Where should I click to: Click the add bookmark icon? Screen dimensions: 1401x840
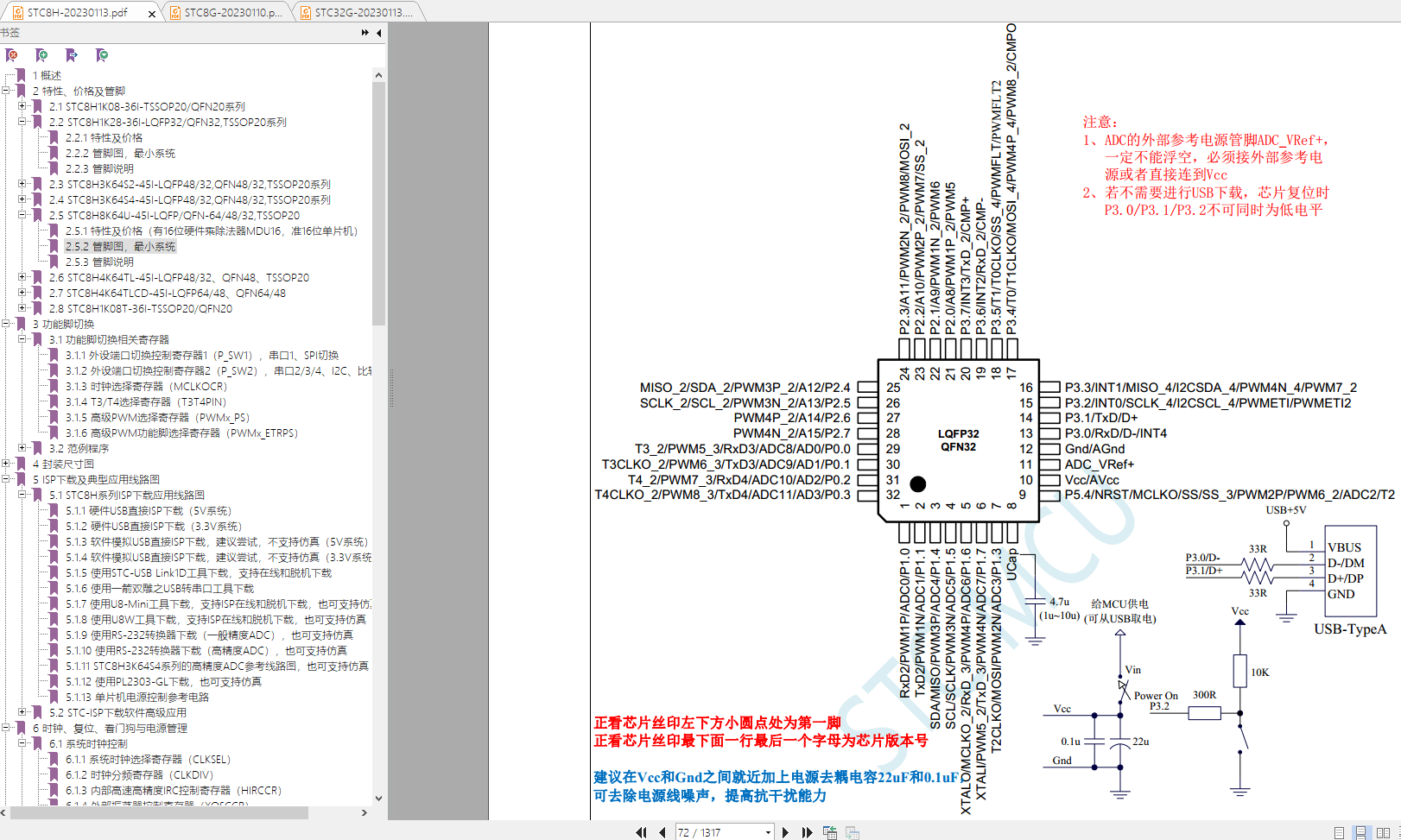[x=41, y=55]
